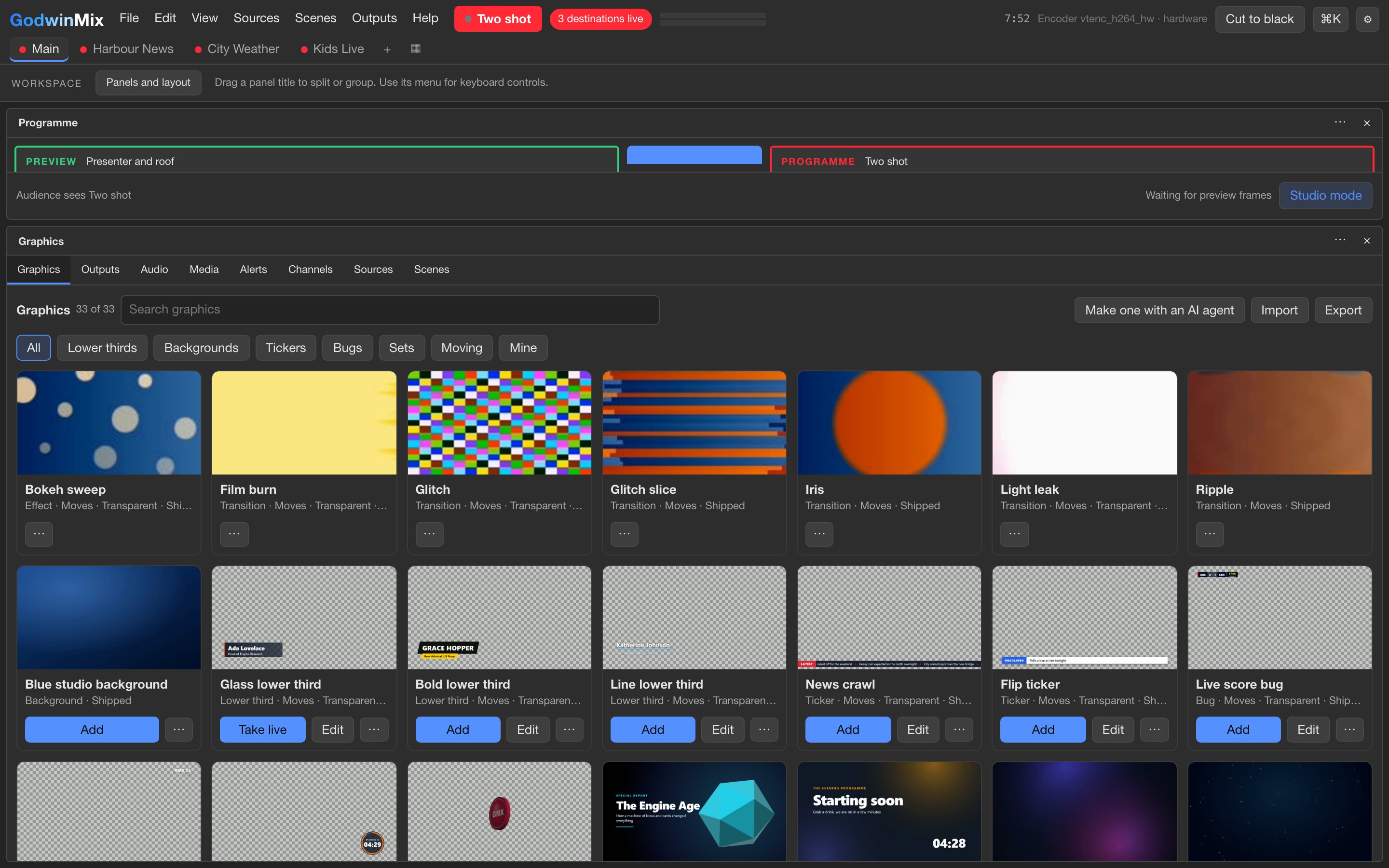The width and height of the screenshot is (1389, 868).
Task: Open Blue studio background options menu
Action: pos(179,730)
